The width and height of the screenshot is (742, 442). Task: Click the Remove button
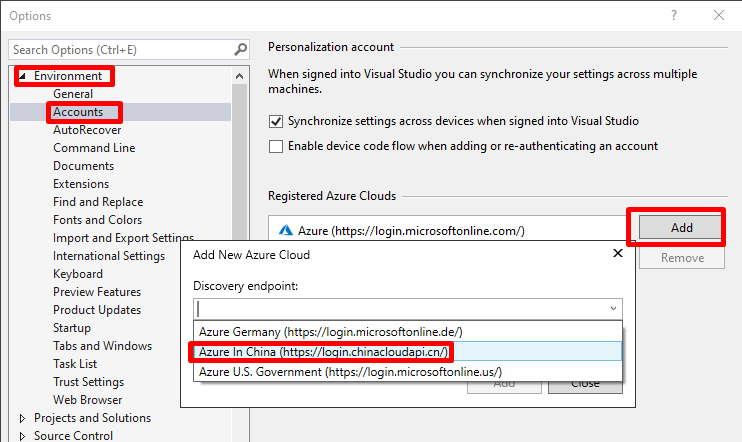pos(682,258)
